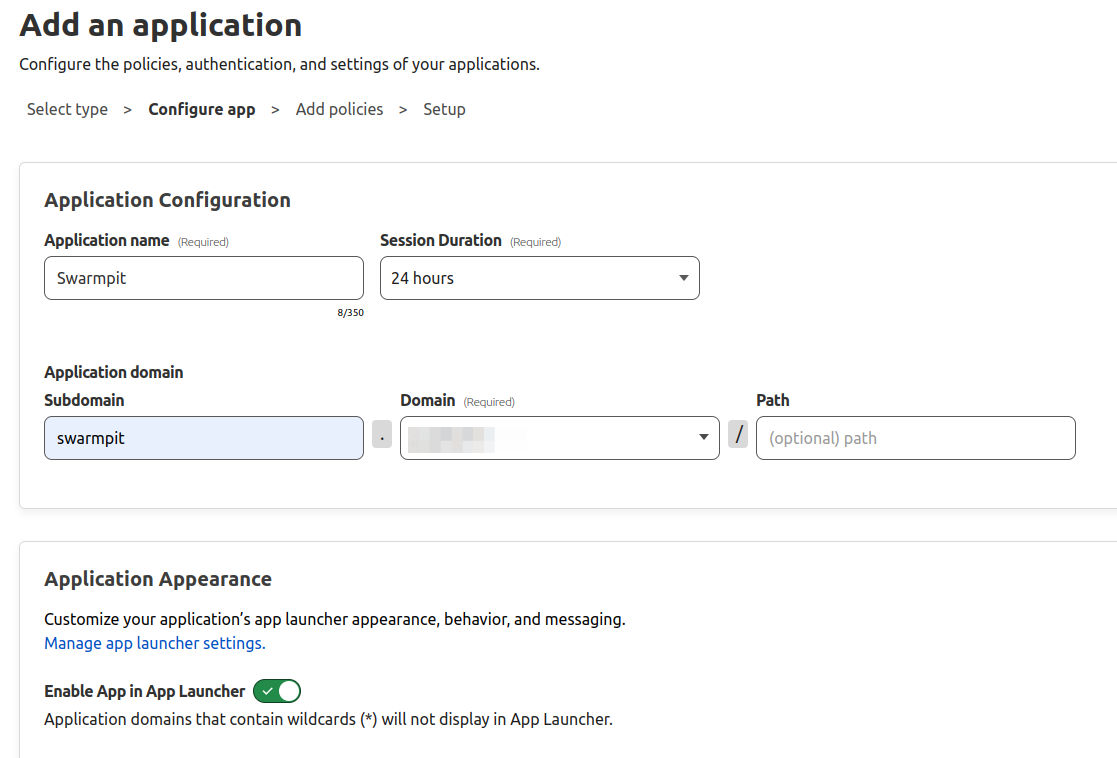Click the dot separator before Domain dropdown
The image size is (1117, 758).
pyautogui.click(x=382, y=436)
